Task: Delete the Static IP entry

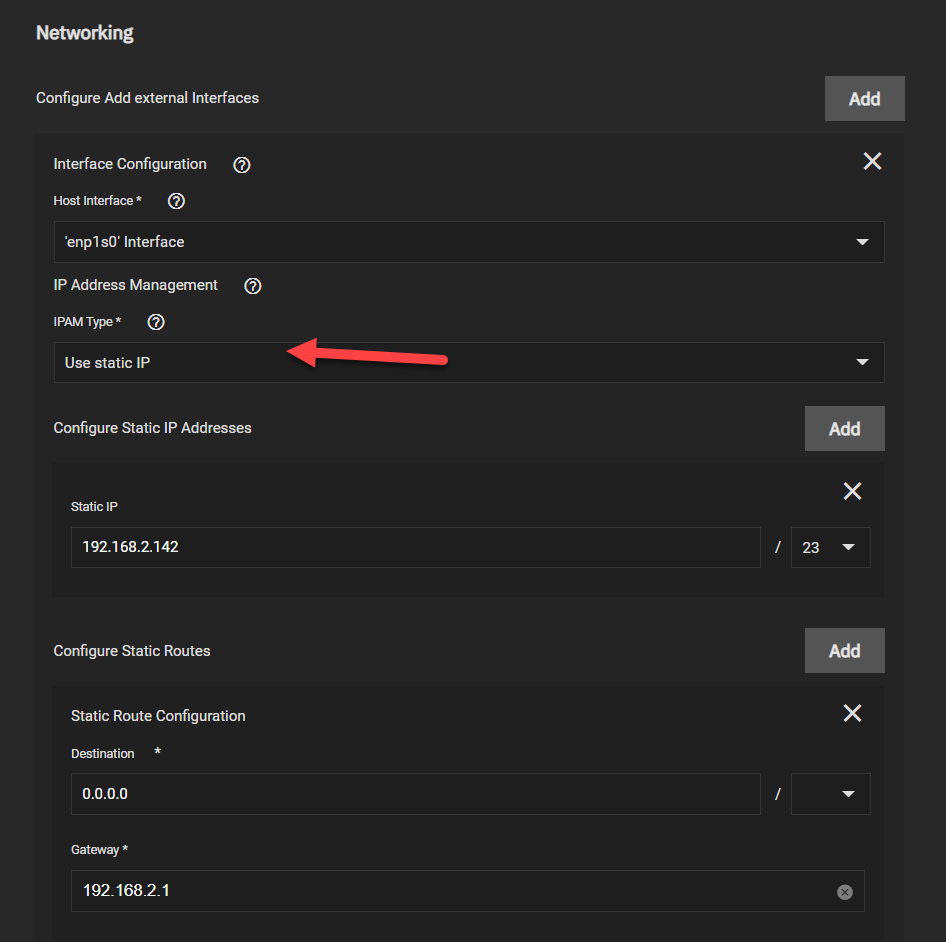Action: [852, 491]
